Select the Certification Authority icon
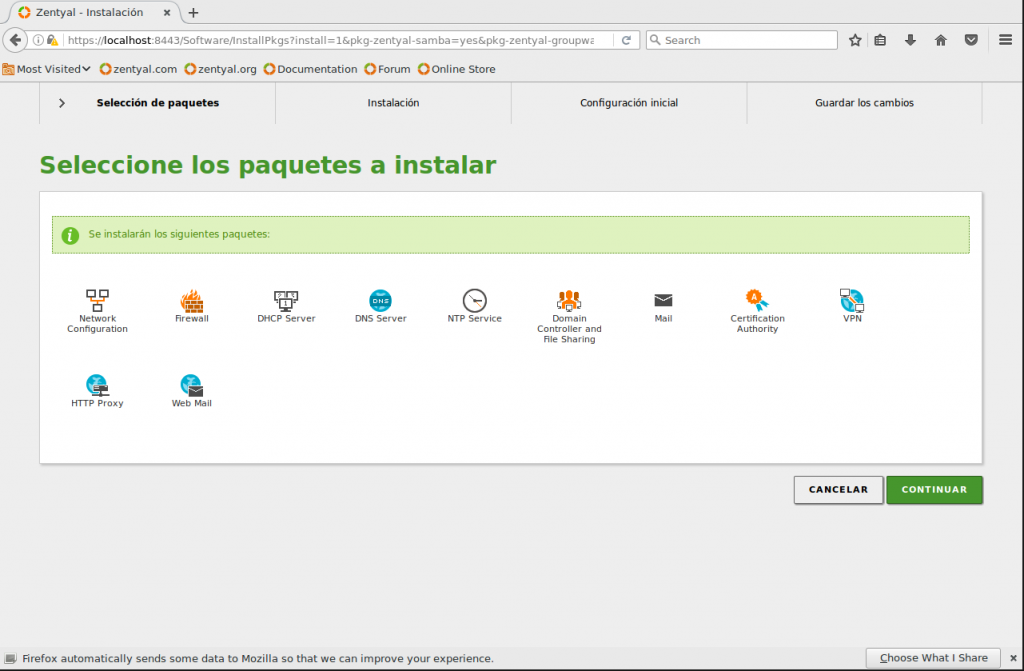The width and height of the screenshot is (1024, 671). 757,299
